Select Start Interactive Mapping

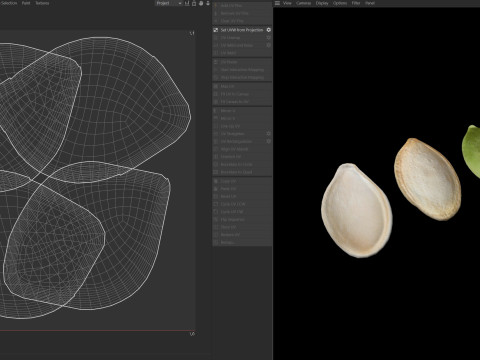(x=242, y=70)
